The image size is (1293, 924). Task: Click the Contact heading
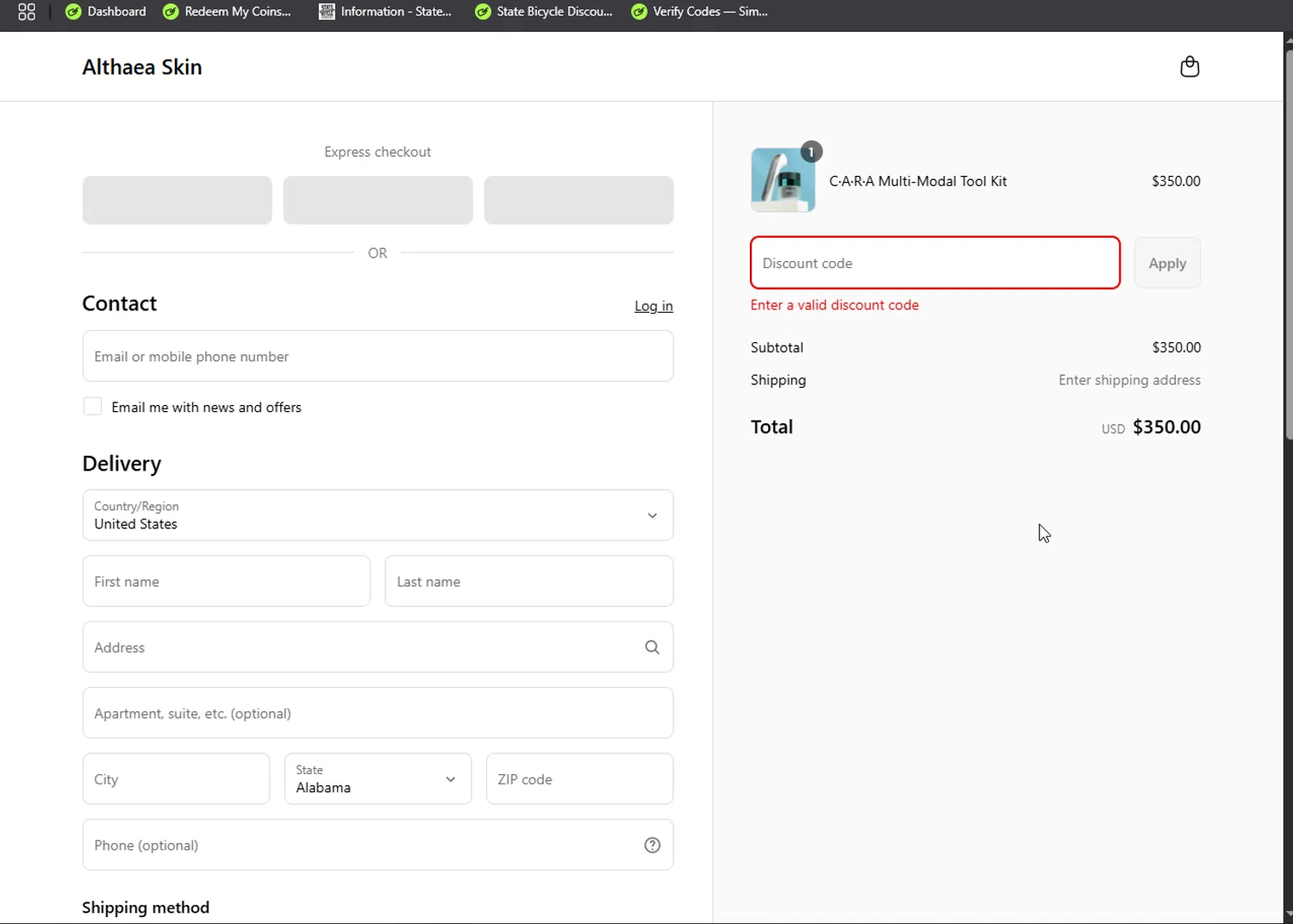119,303
